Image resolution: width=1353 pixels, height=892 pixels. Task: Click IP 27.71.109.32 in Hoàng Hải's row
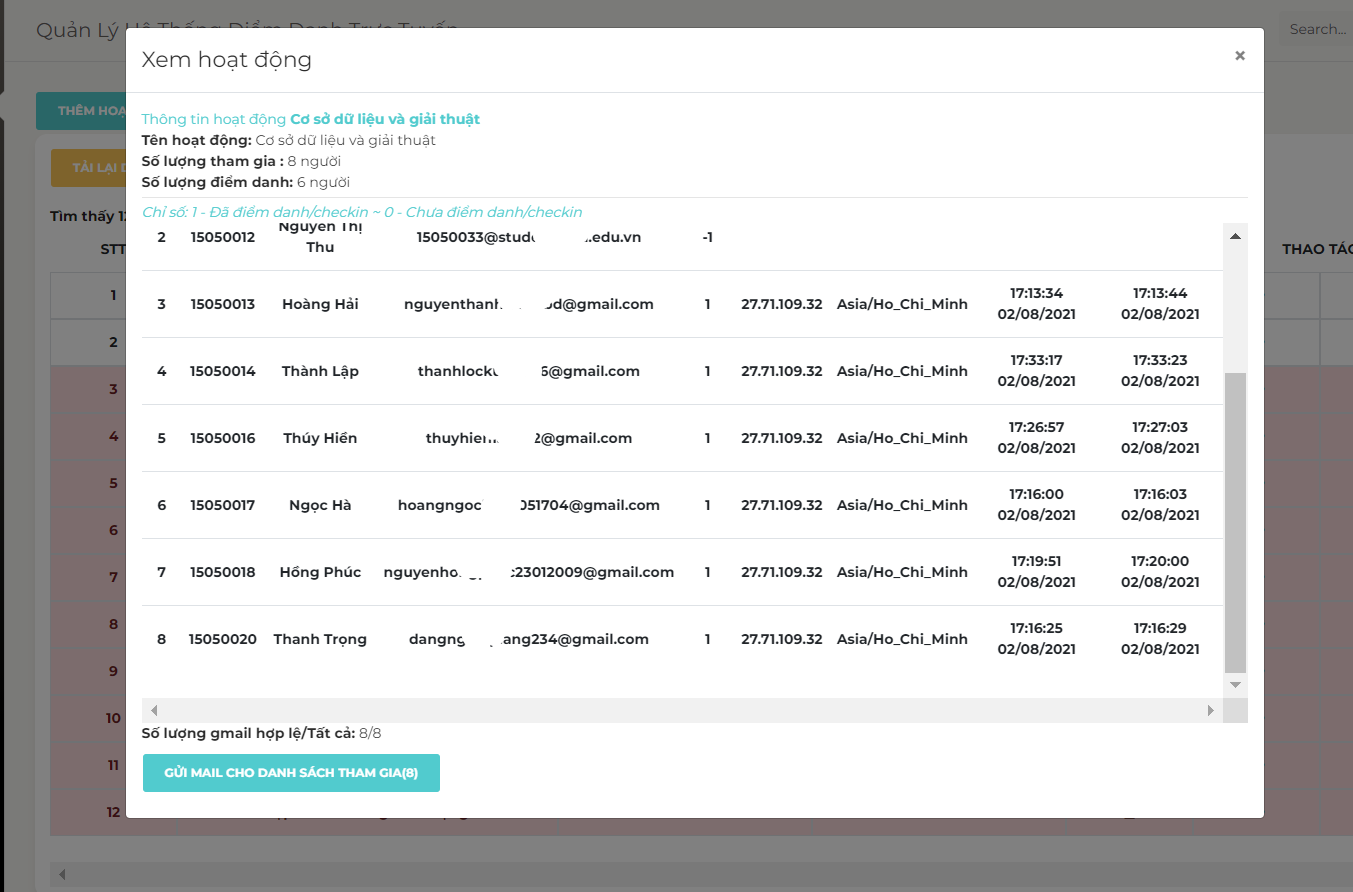[782, 304]
